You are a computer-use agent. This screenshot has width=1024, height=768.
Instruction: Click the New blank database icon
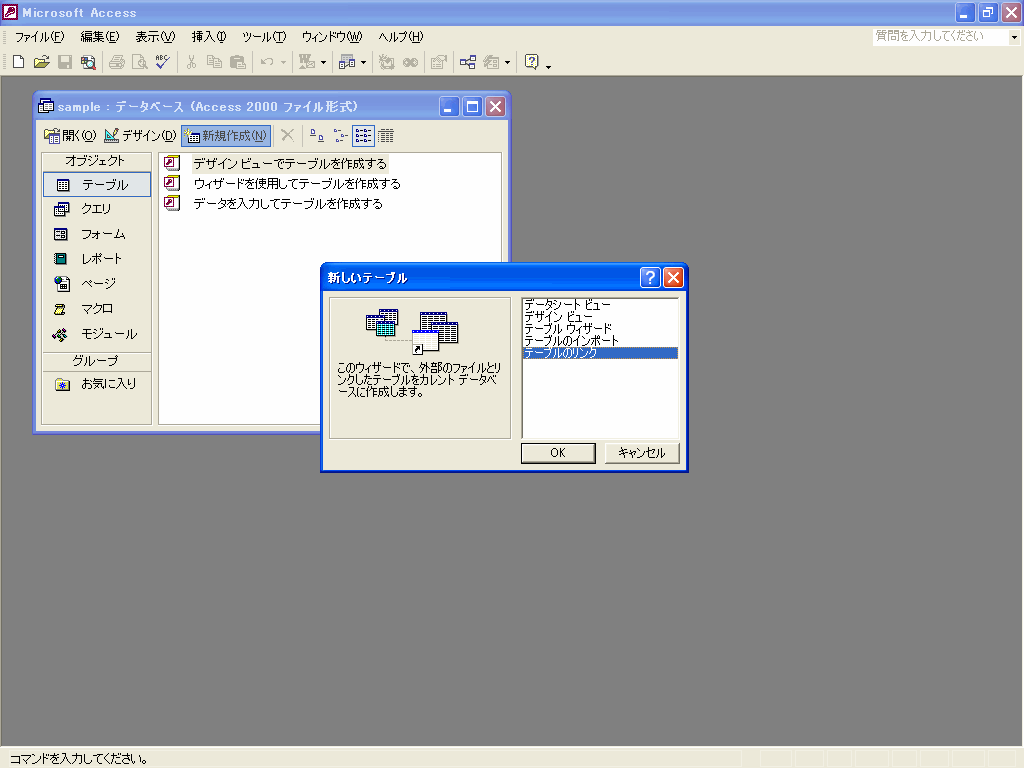pos(18,62)
